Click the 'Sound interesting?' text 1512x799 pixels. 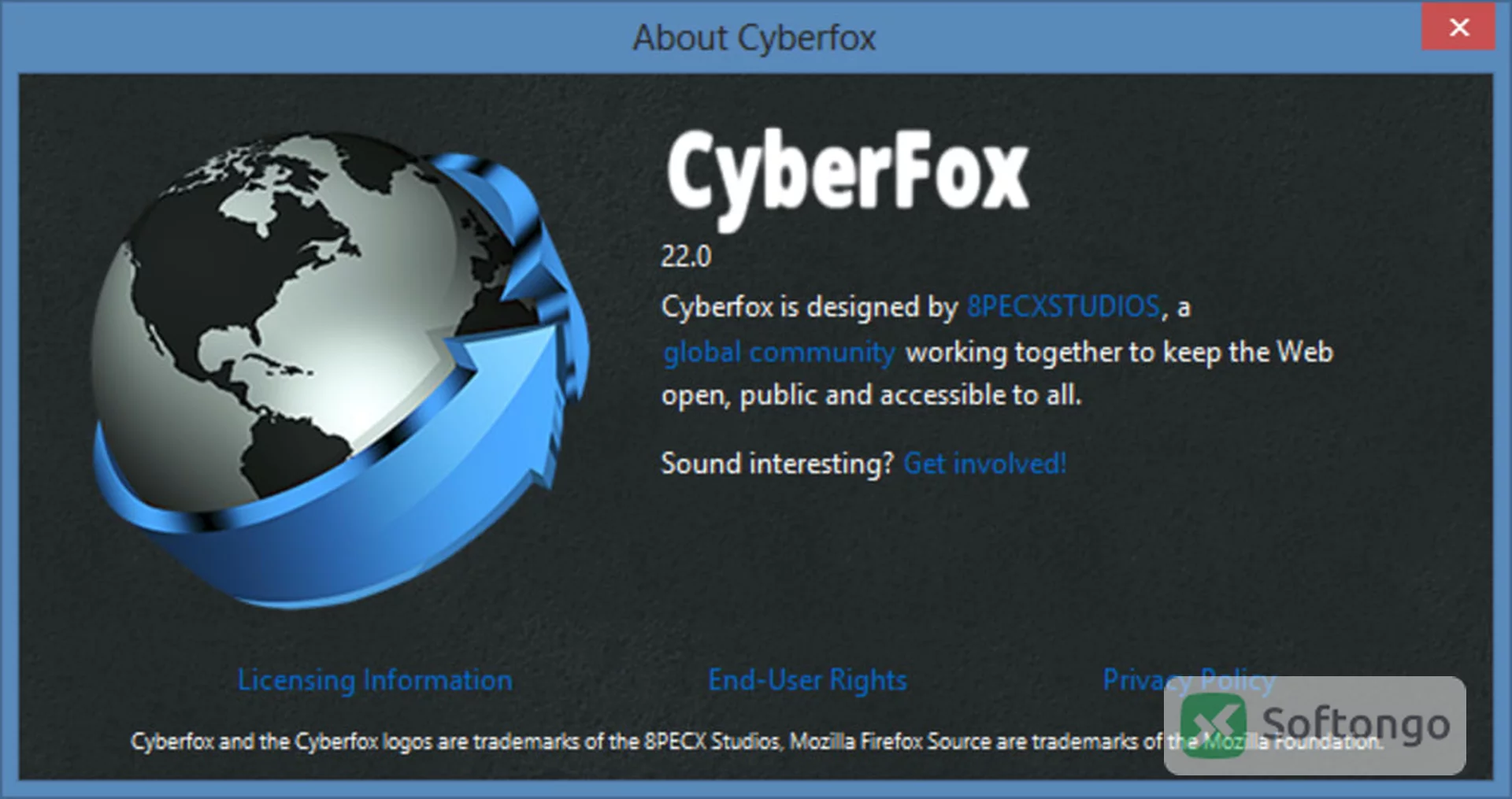click(777, 464)
